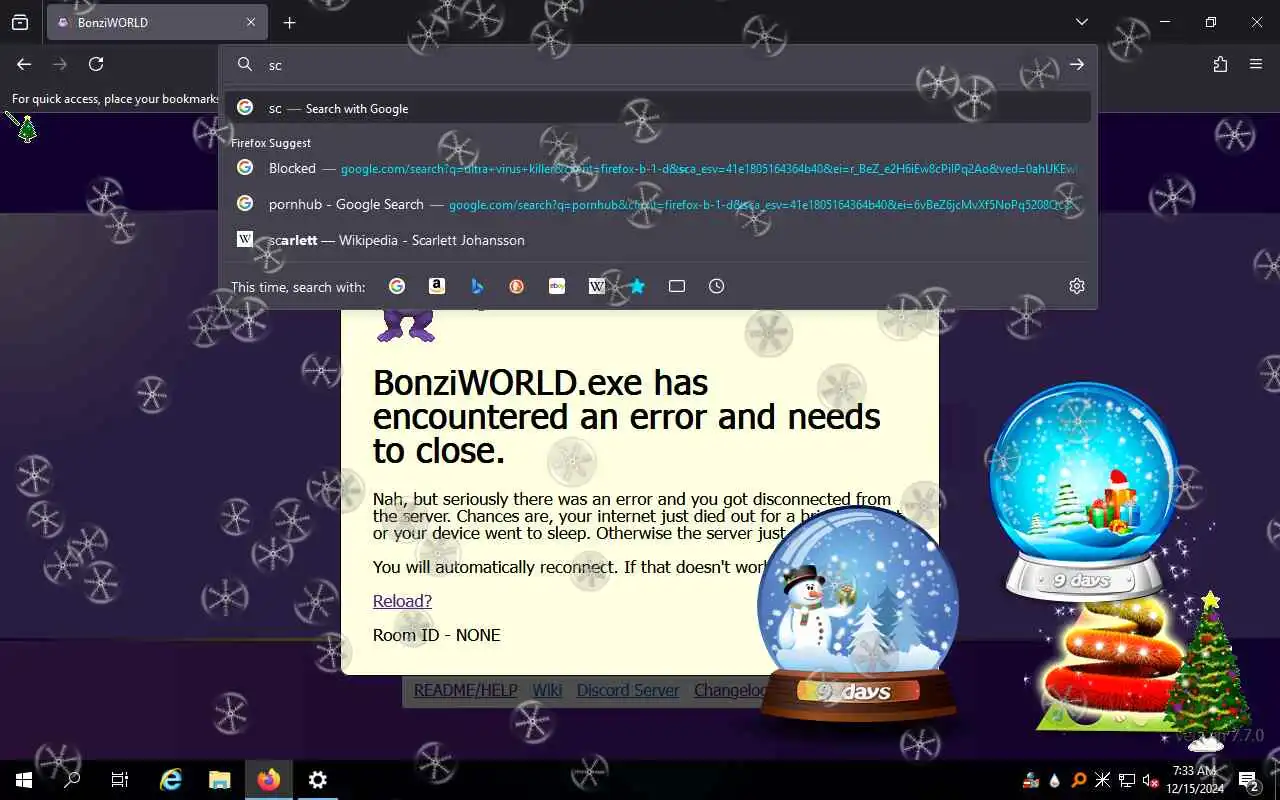Image resolution: width=1280 pixels, height=800 pixels.
Task: Open search settings gear in the address bar dropdown
Action: click(x=1077, y=286)
